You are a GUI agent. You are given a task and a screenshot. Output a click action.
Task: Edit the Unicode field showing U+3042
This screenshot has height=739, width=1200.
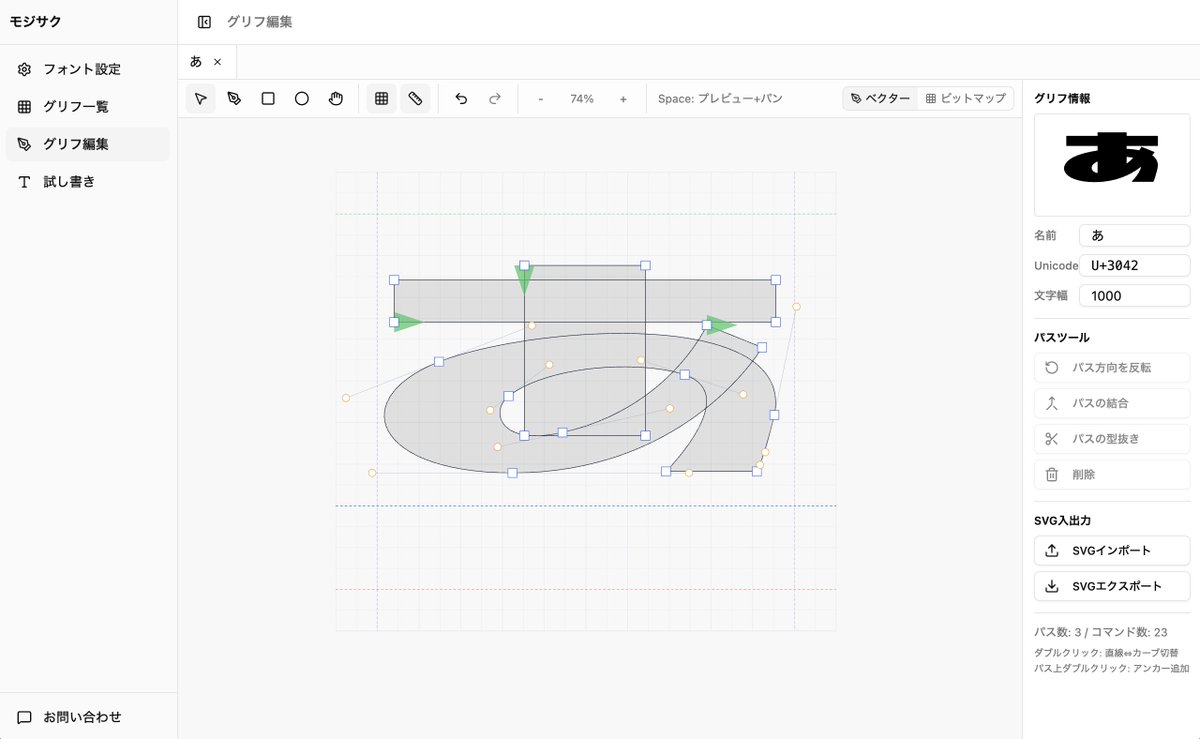click(1134, 265)
